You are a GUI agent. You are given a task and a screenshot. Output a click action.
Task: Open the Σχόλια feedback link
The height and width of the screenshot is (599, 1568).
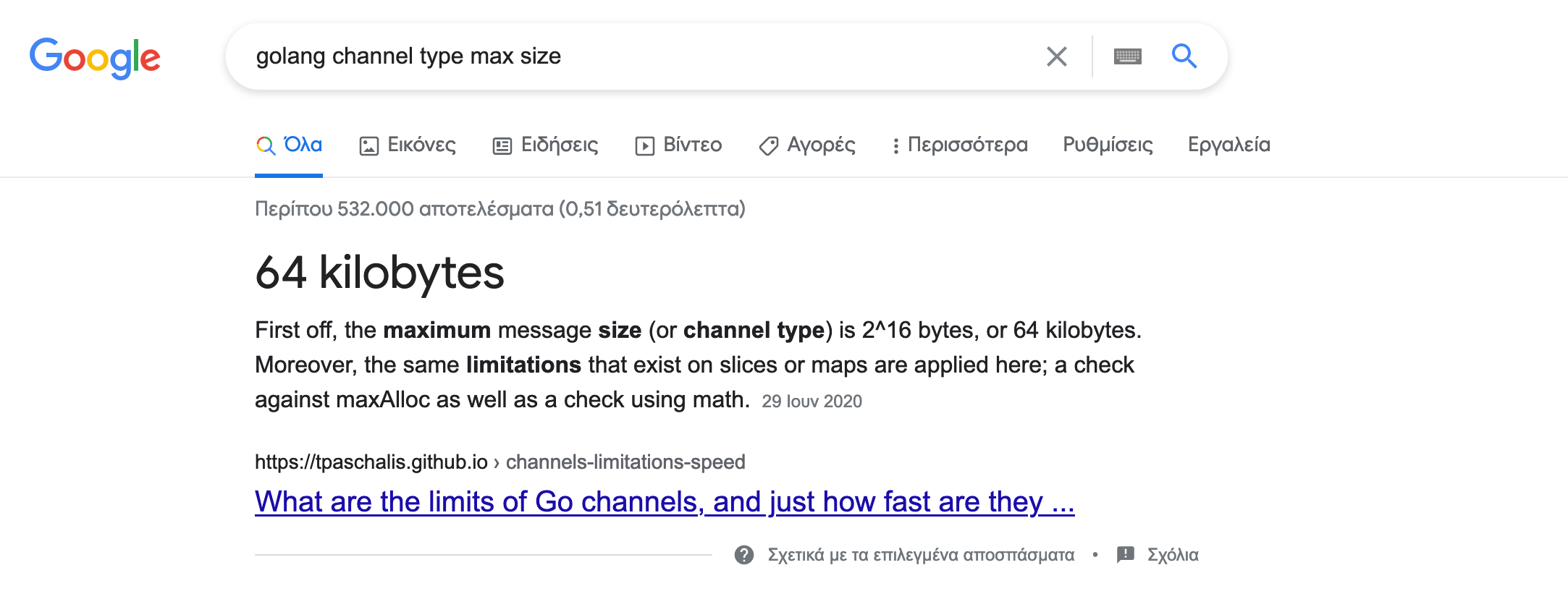coord(1173,555)
